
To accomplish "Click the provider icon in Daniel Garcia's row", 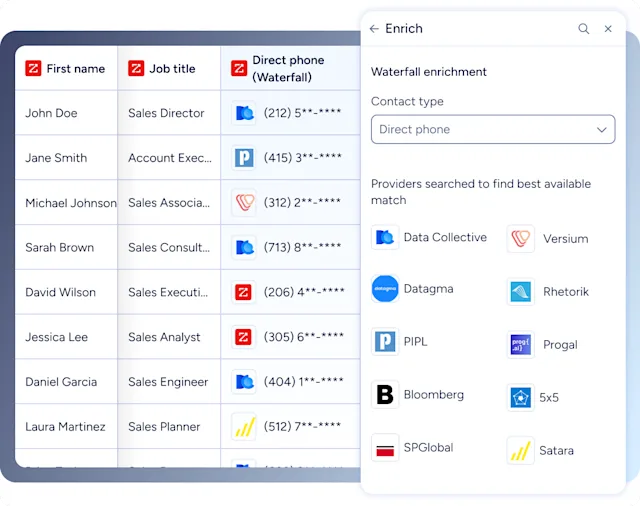I will tap(244, 382).
